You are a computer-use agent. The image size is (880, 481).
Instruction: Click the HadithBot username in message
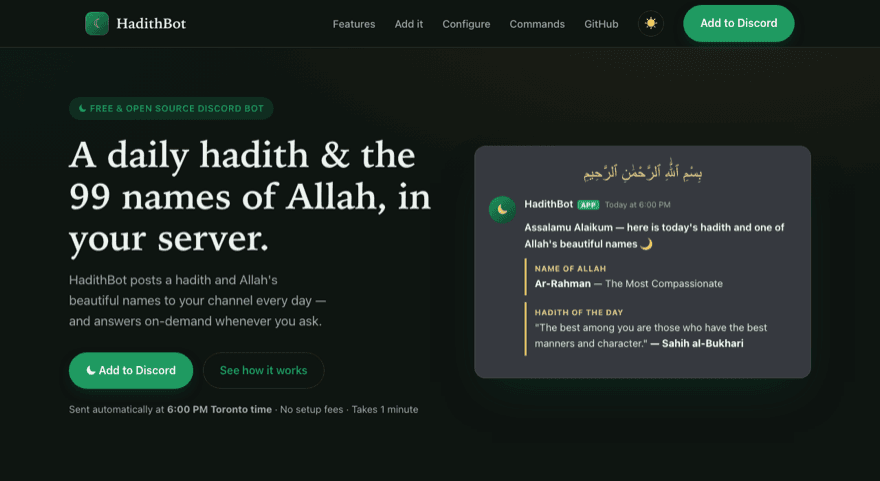[548, 204]
